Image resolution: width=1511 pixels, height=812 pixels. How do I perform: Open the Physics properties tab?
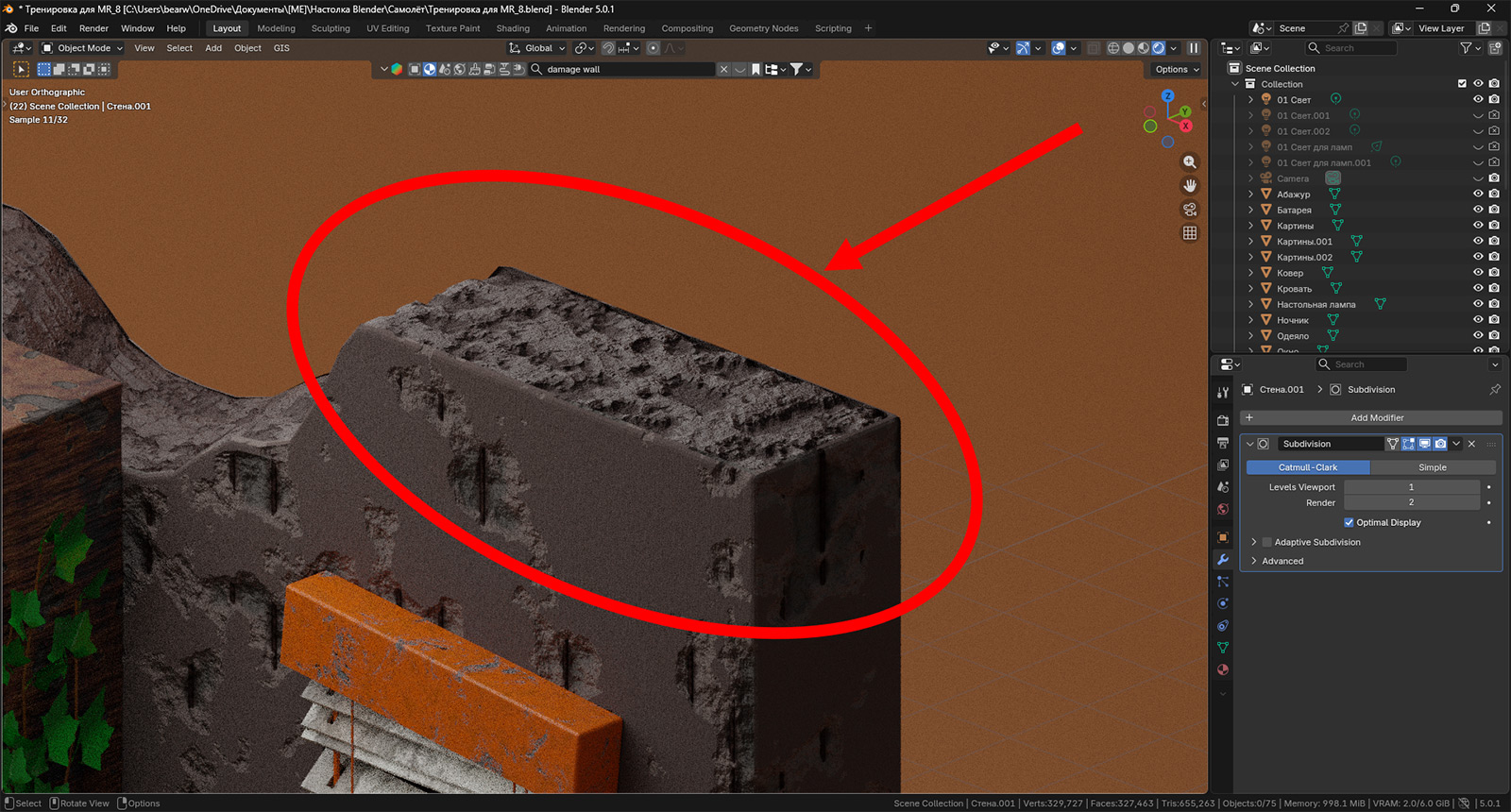(x=1223, y=603)
